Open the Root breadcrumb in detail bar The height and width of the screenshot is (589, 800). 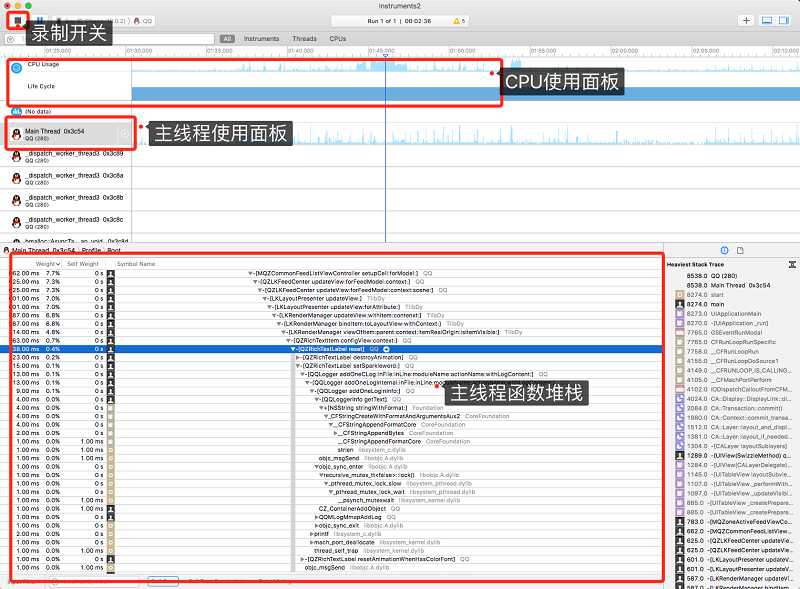tap(114, 251)
